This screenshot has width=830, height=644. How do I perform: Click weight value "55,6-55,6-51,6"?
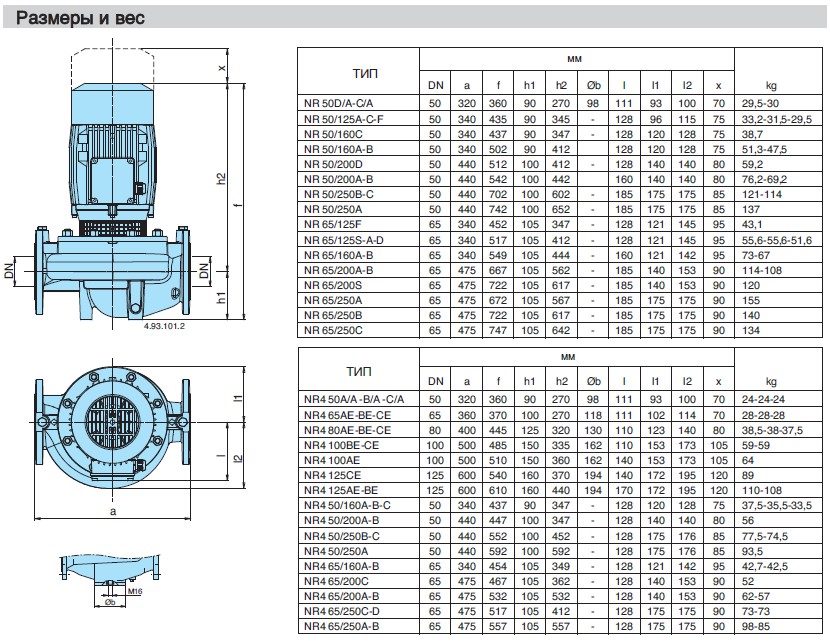click(x=777, y=240)
